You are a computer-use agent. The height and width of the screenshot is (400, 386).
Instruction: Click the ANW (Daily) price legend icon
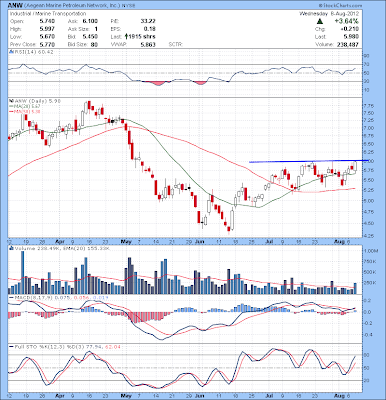(11, 101)
